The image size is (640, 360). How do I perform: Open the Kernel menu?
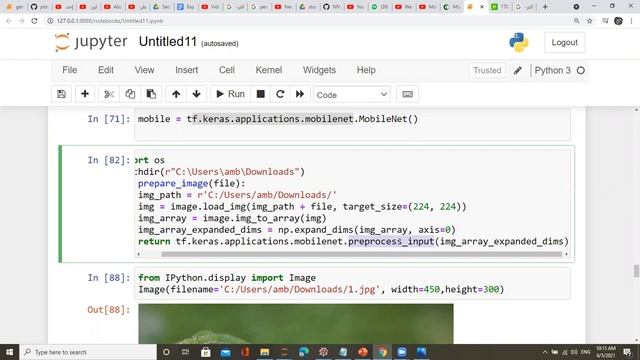(269, 70)
